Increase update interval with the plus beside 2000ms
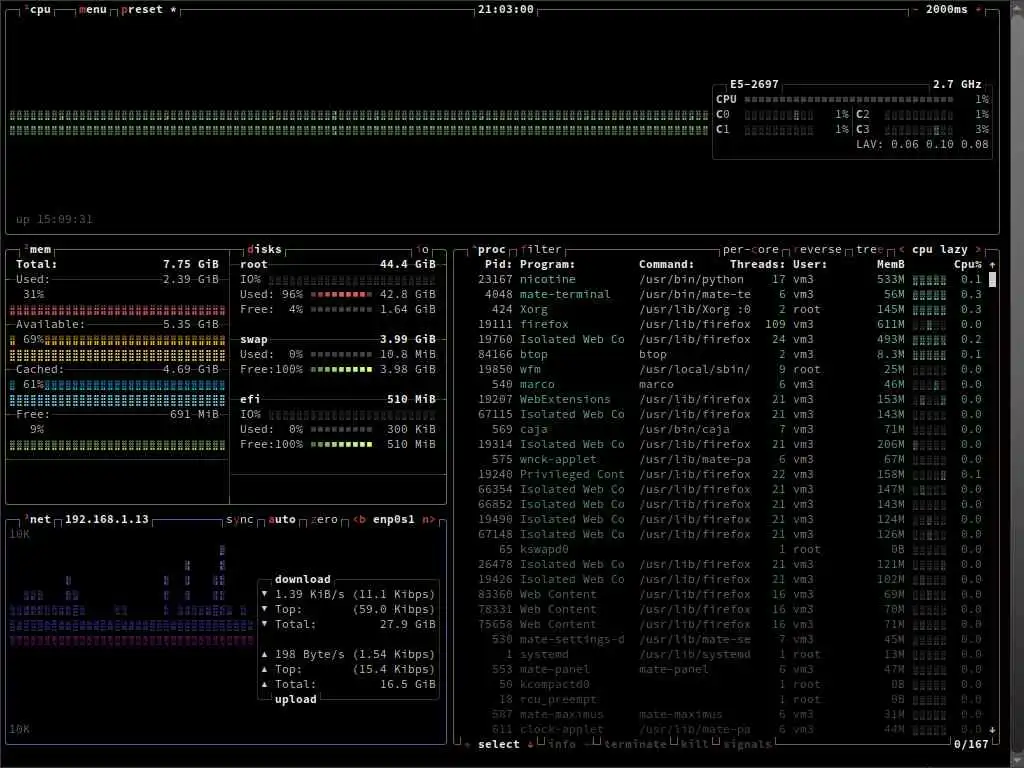Viewport: 1024px width, 768px height. pos(978,10)
